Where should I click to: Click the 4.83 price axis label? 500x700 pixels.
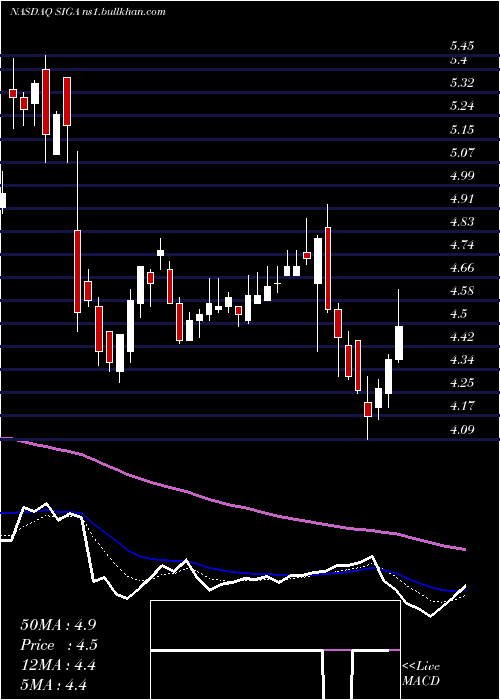point(462,222)
